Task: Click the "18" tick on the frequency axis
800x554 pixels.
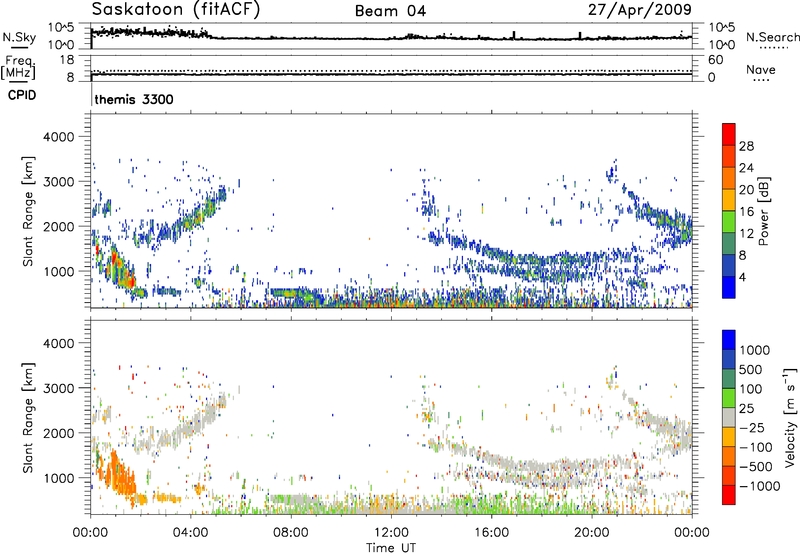Action: pyautogui.click(x=67, y=60)
